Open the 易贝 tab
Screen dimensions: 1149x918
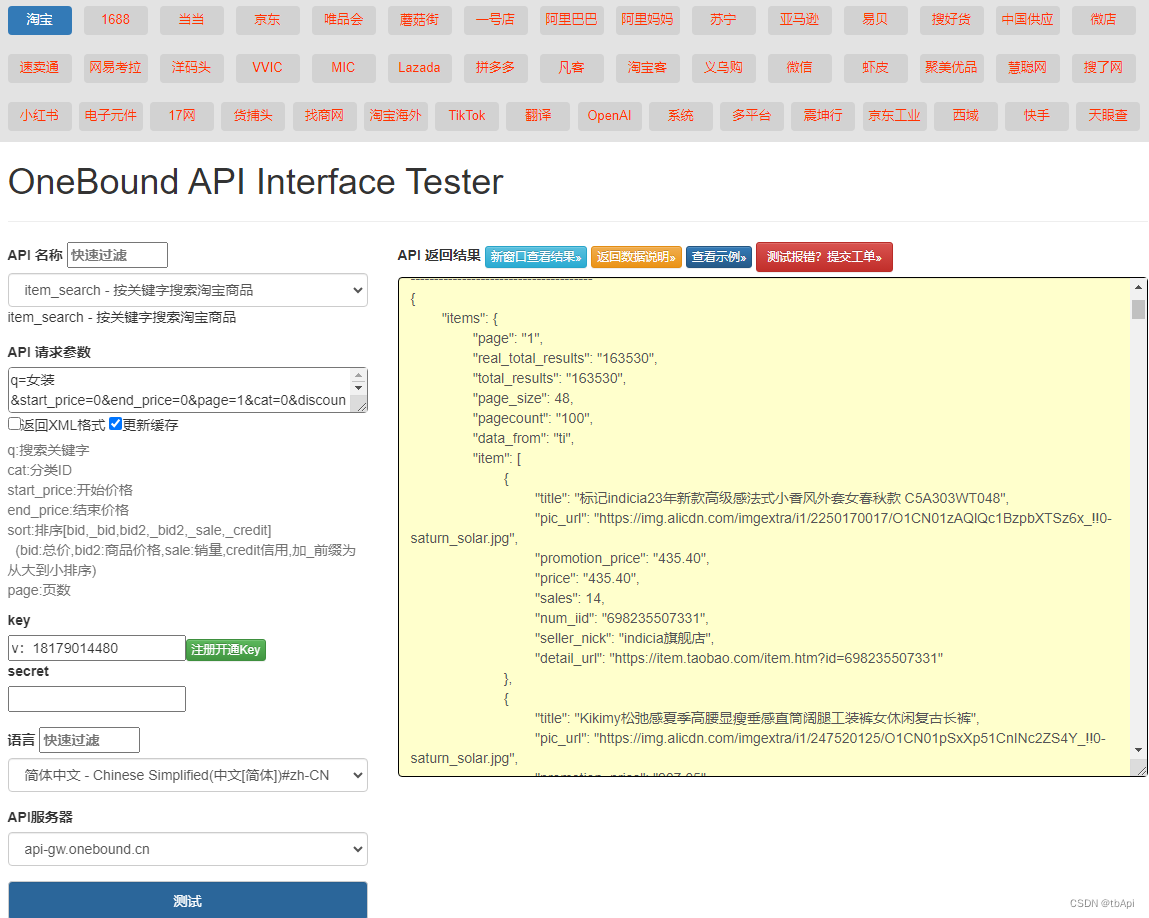pyautogui.click(x=875, y=20)
